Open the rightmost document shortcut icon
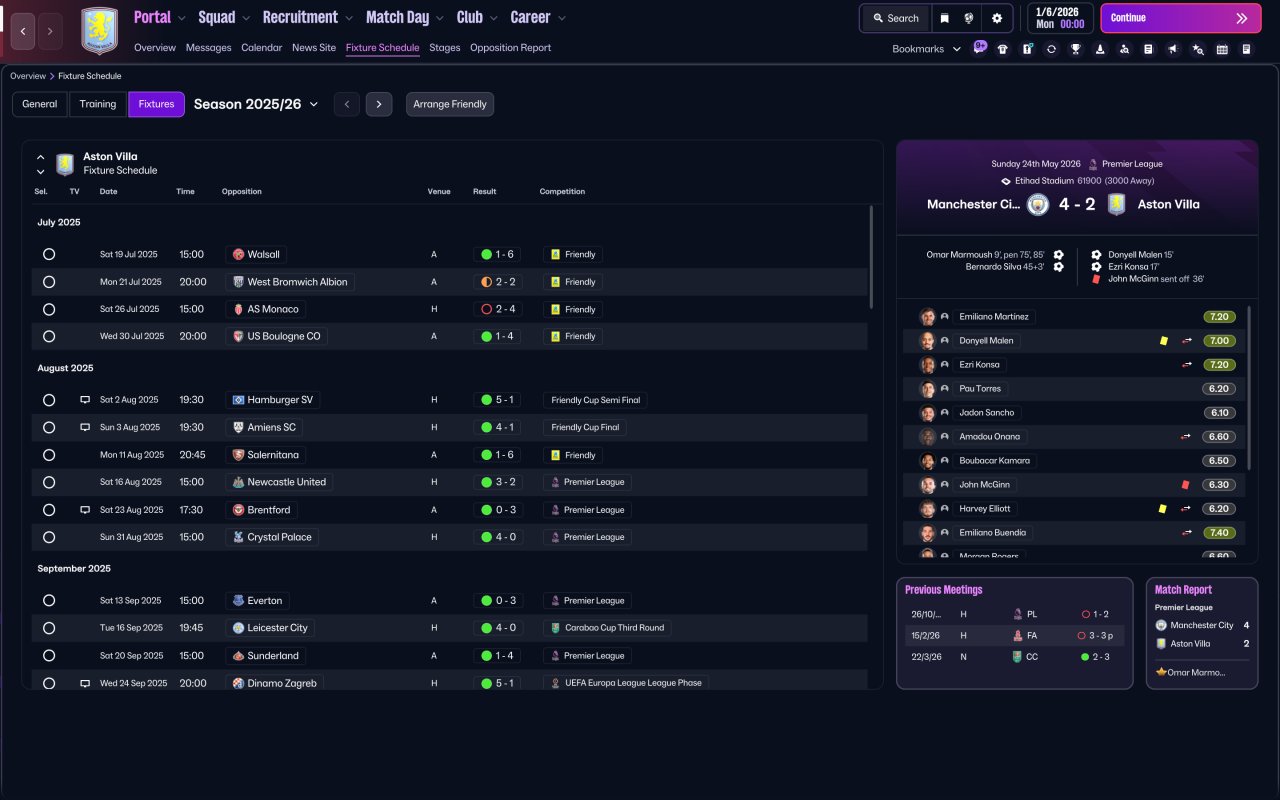Viewport: 1280px width, 800px height. 1246,49
